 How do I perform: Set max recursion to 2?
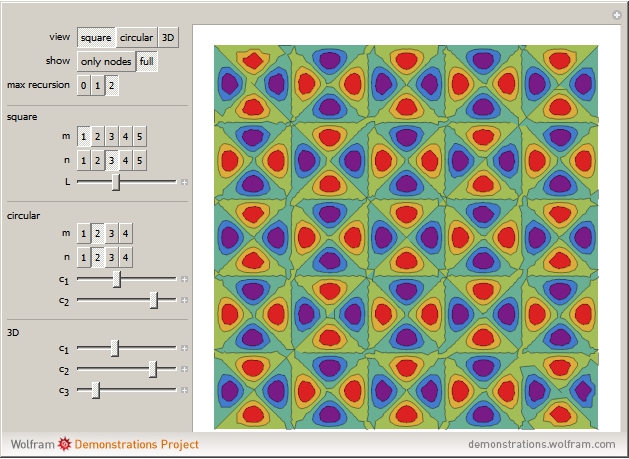[112, 85]
